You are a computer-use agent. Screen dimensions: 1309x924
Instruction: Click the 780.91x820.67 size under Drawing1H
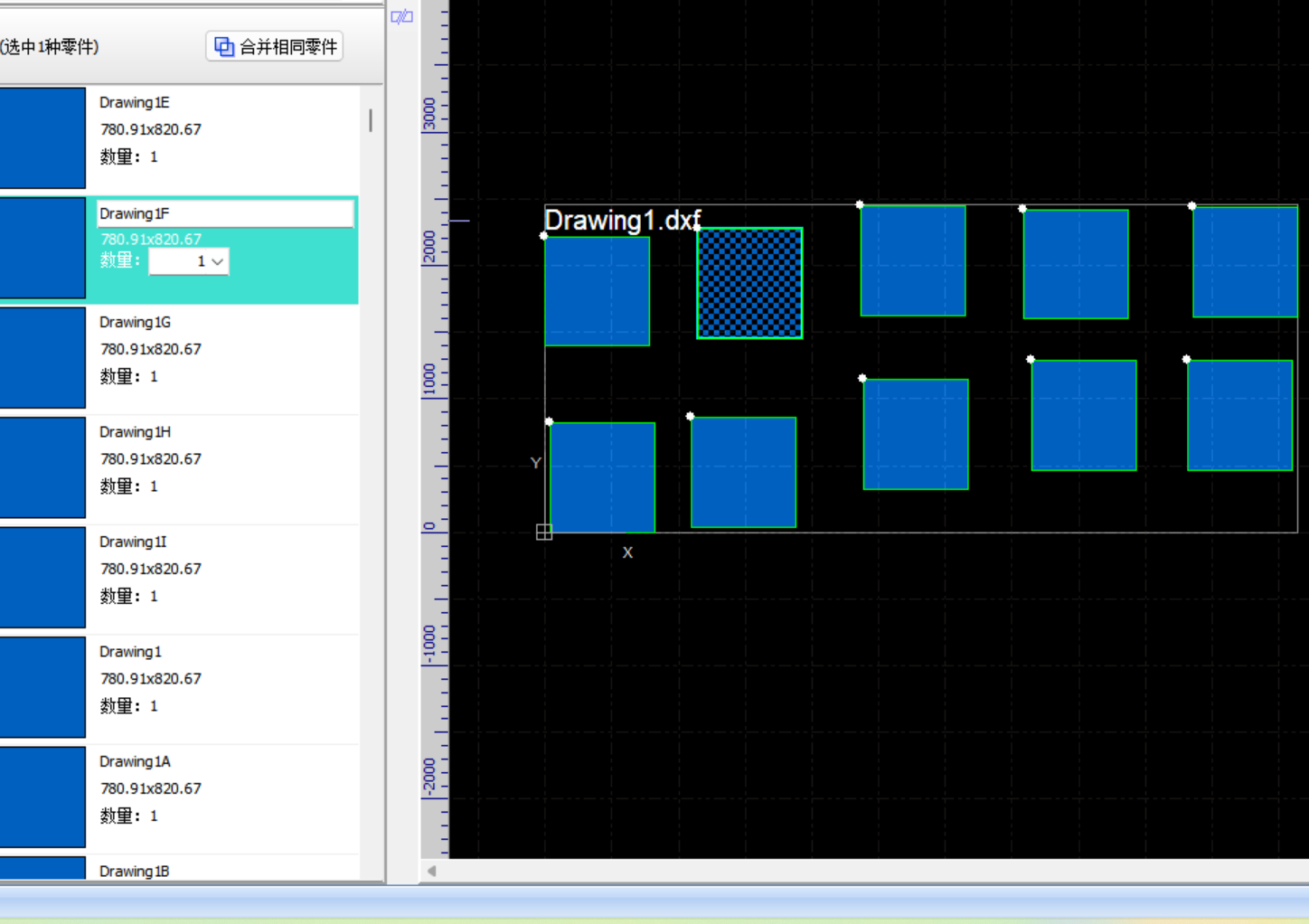(x=151, y=459)
